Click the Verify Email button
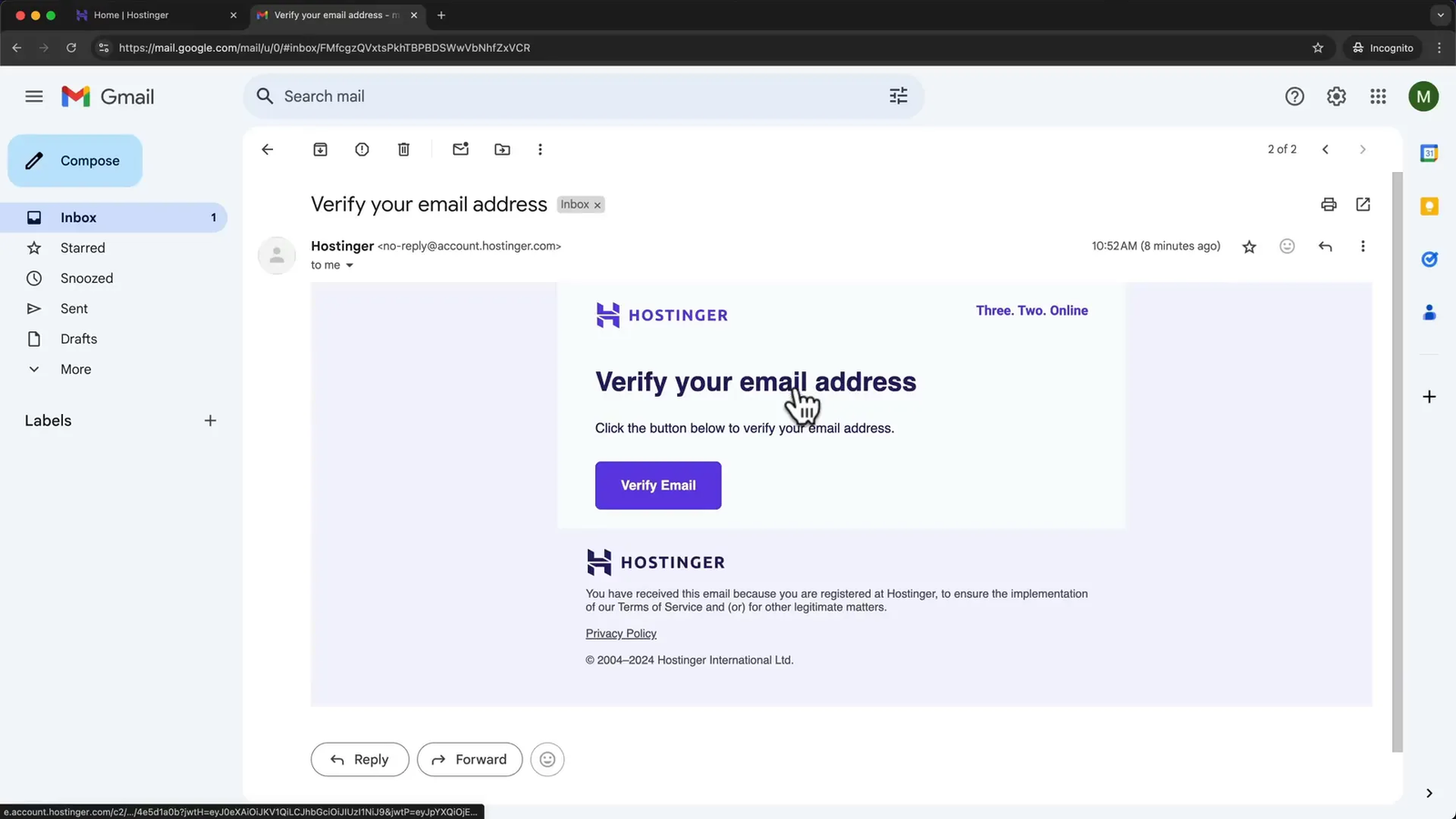1456x819 pixels. [658, 485]
